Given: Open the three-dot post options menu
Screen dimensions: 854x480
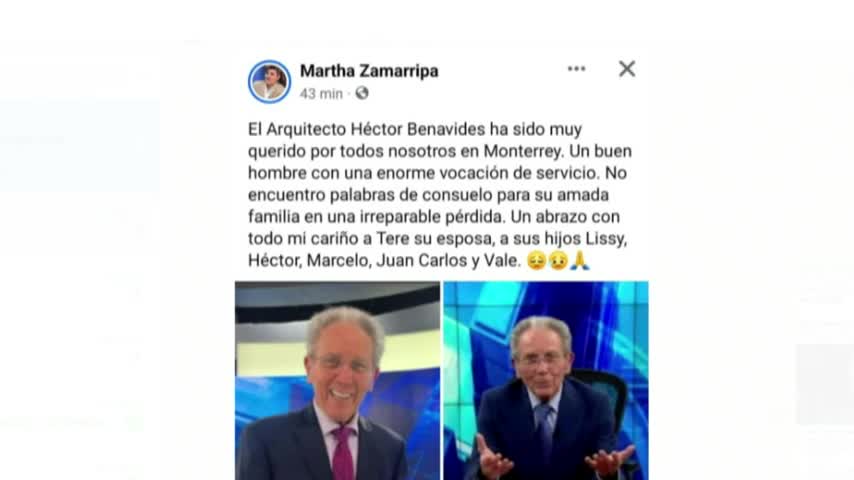Looking at the screenshot, I should tap(576, 69).
